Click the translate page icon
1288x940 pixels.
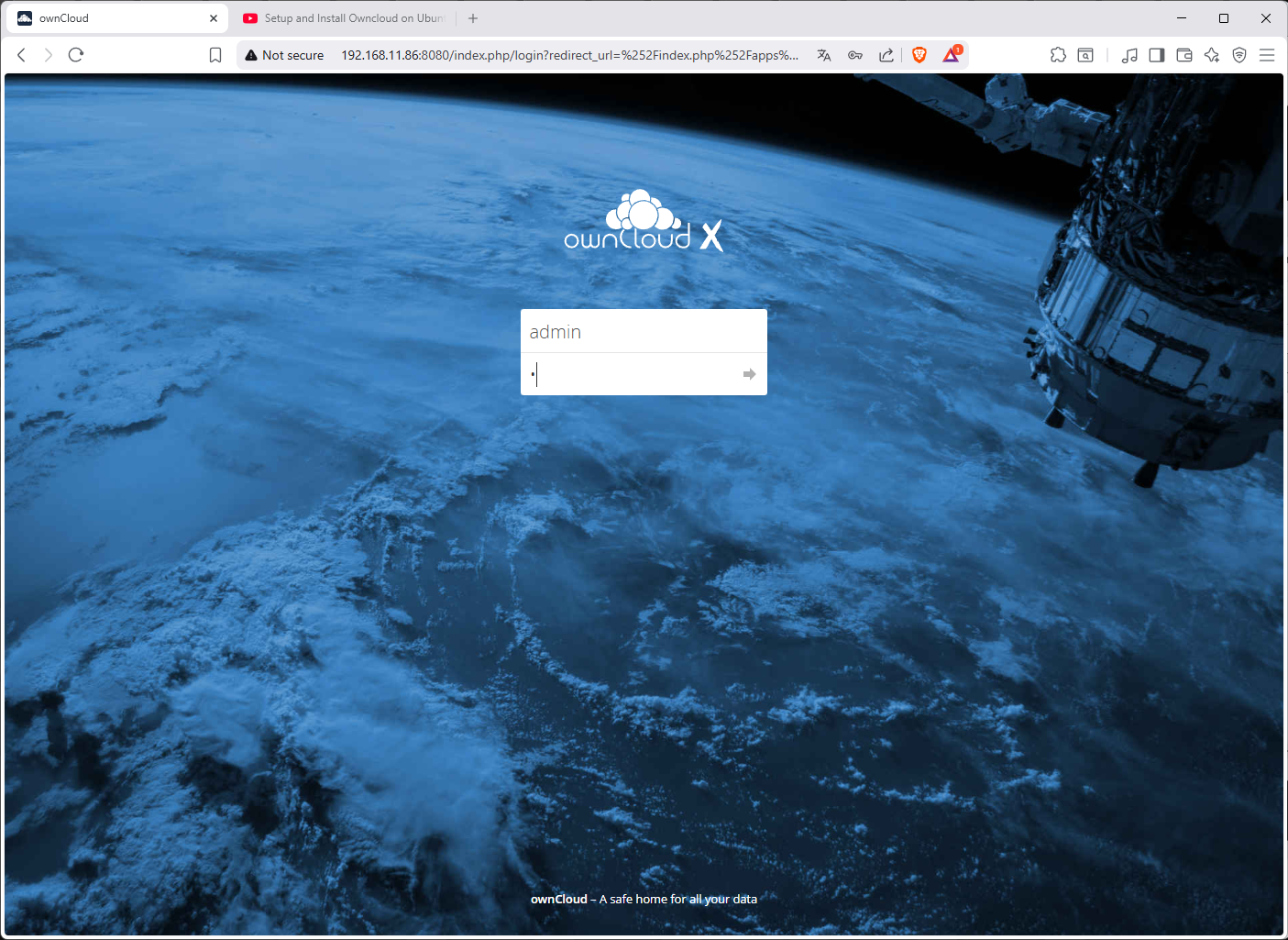click(824, 55)
